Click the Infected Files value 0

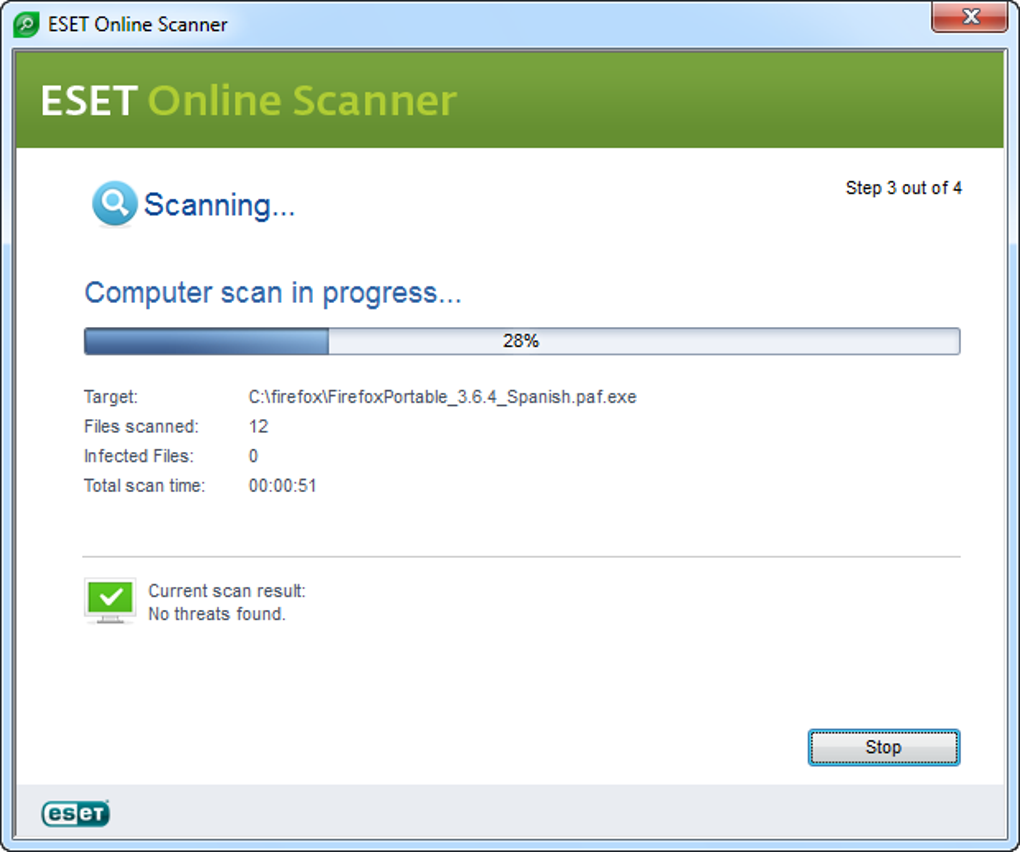[x=253, y=456]
